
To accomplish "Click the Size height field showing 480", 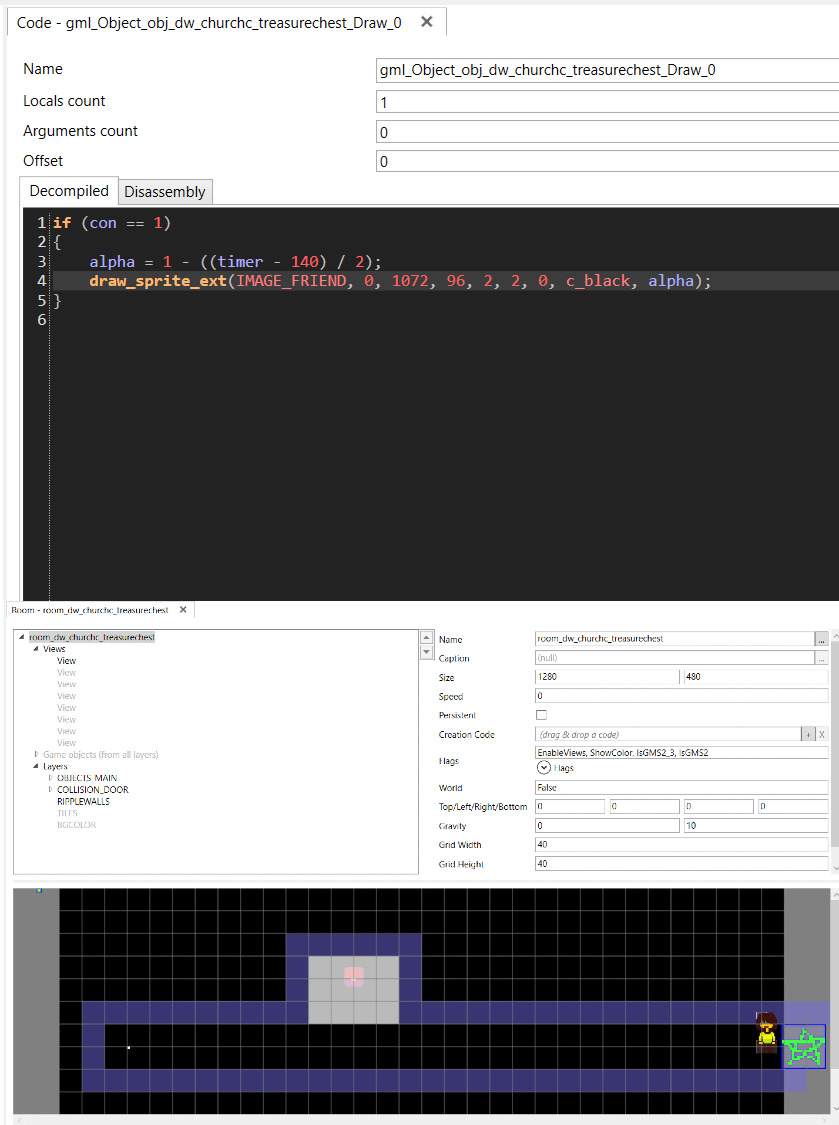I will (x=756, y=677).
